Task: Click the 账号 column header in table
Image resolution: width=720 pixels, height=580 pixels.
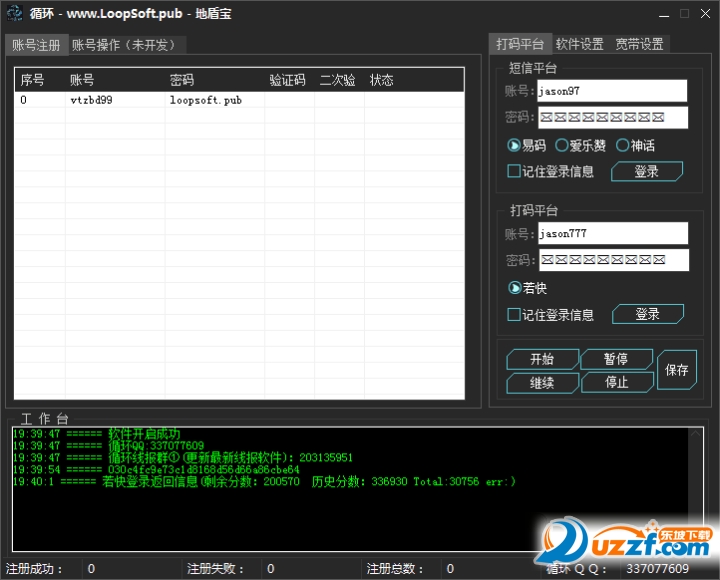Action: 115,80
